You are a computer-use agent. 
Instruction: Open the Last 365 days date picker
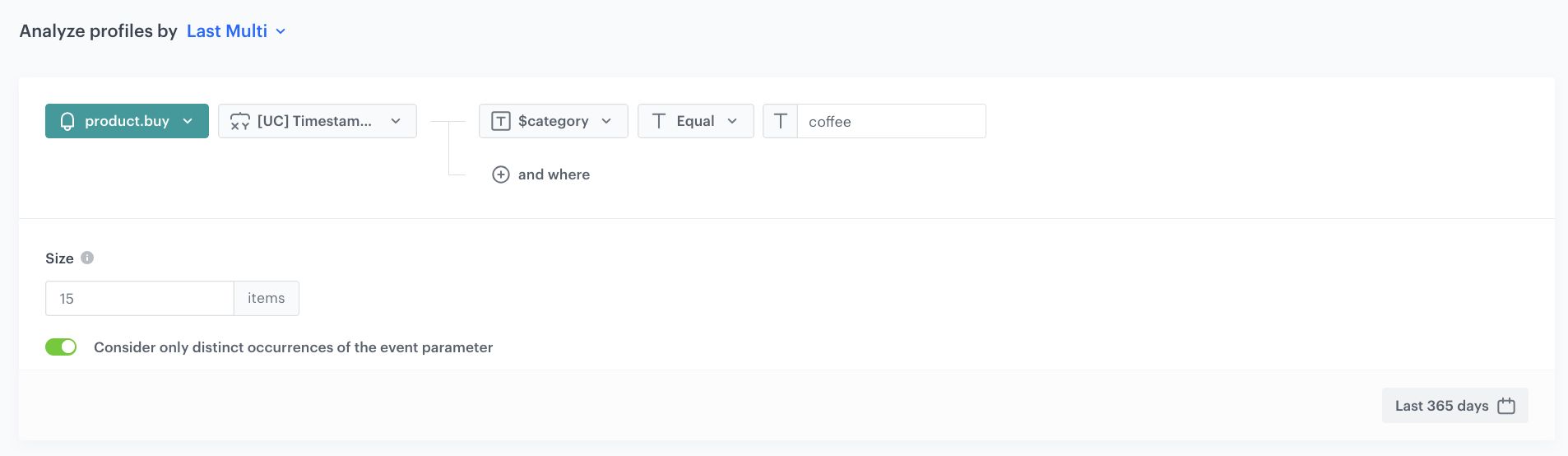(x=1441, y=406)
